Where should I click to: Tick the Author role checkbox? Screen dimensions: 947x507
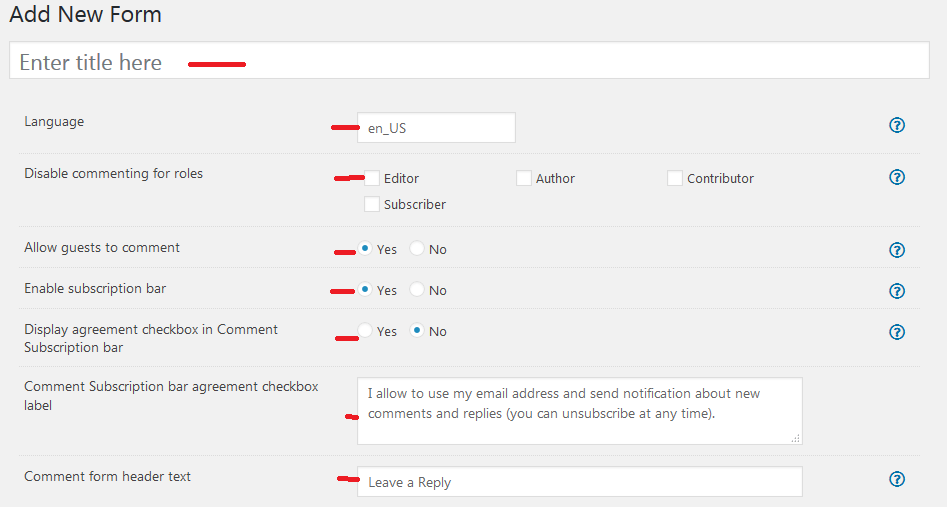coord(524,178)
